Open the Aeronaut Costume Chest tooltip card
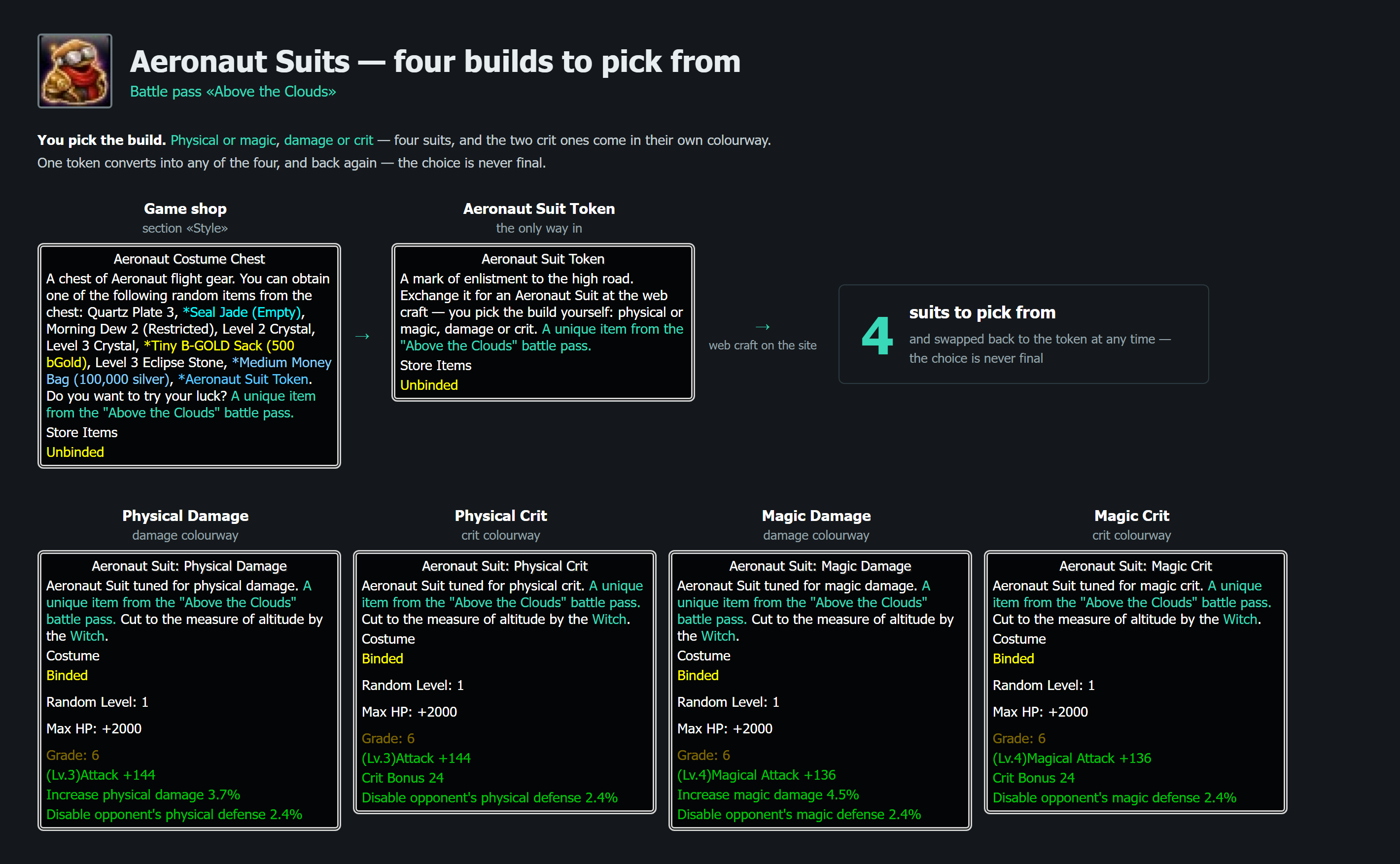This screenshot has width=1400, height=864. pyautogui.click(x=189, y=356)
